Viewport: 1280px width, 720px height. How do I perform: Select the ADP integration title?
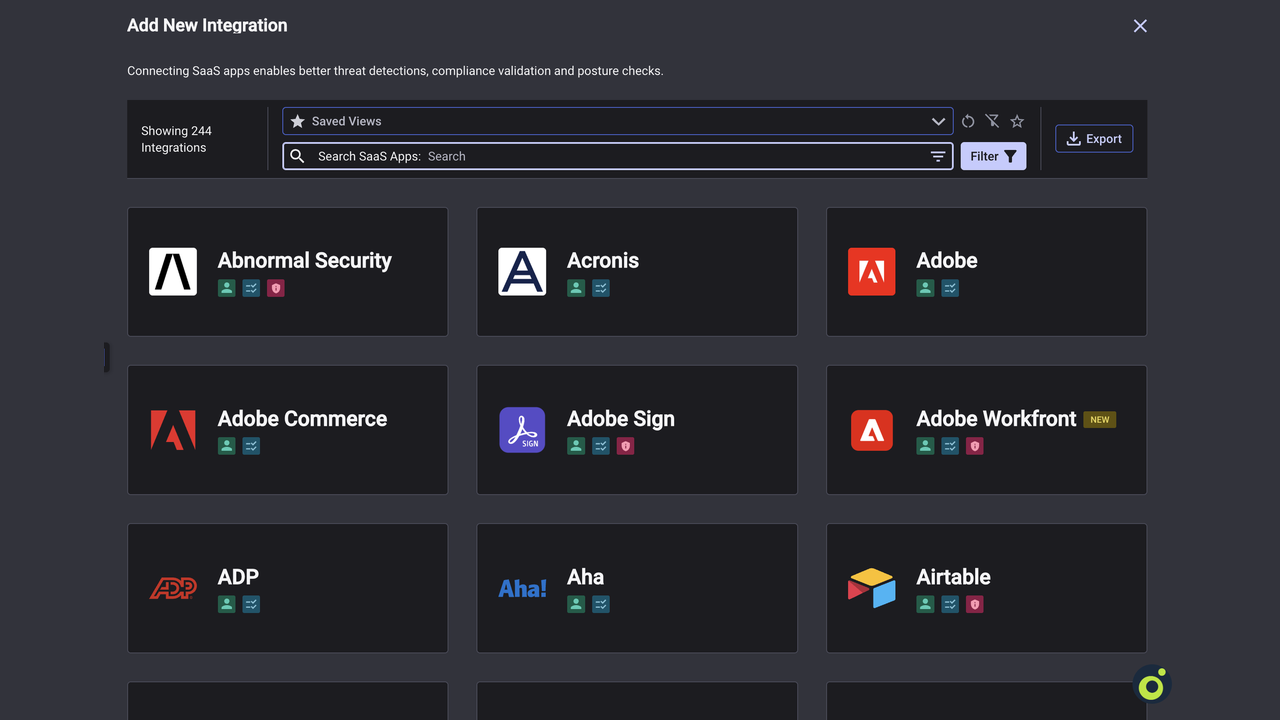[x=238, y=577]
